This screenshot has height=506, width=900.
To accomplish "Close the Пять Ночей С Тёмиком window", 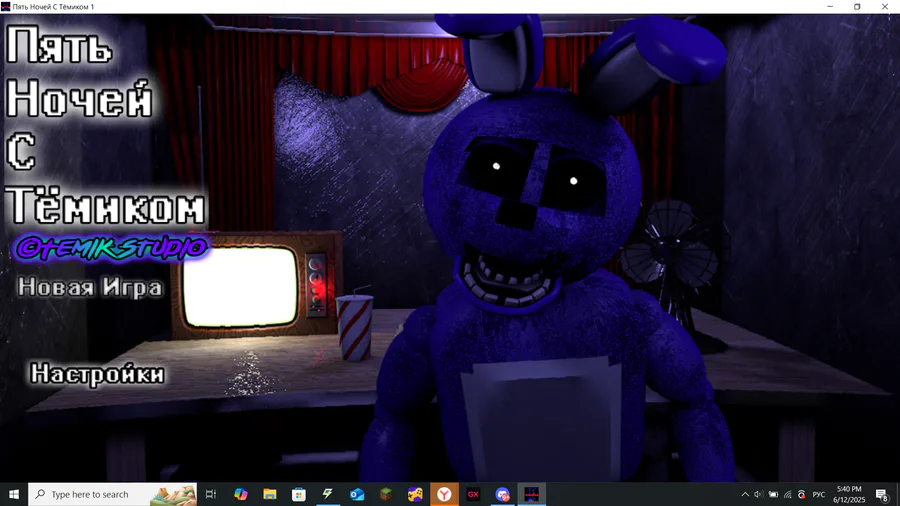I will (x=885, y=6).
